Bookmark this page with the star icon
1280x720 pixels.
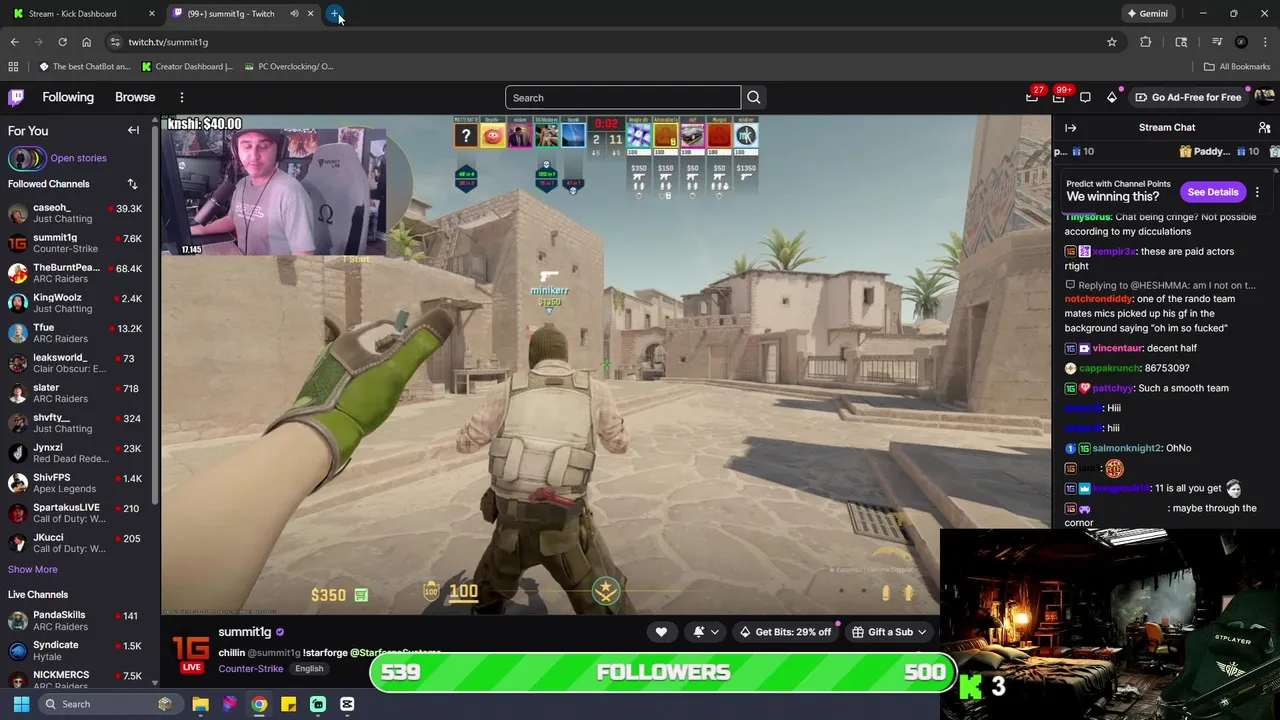click(1111, 42)
